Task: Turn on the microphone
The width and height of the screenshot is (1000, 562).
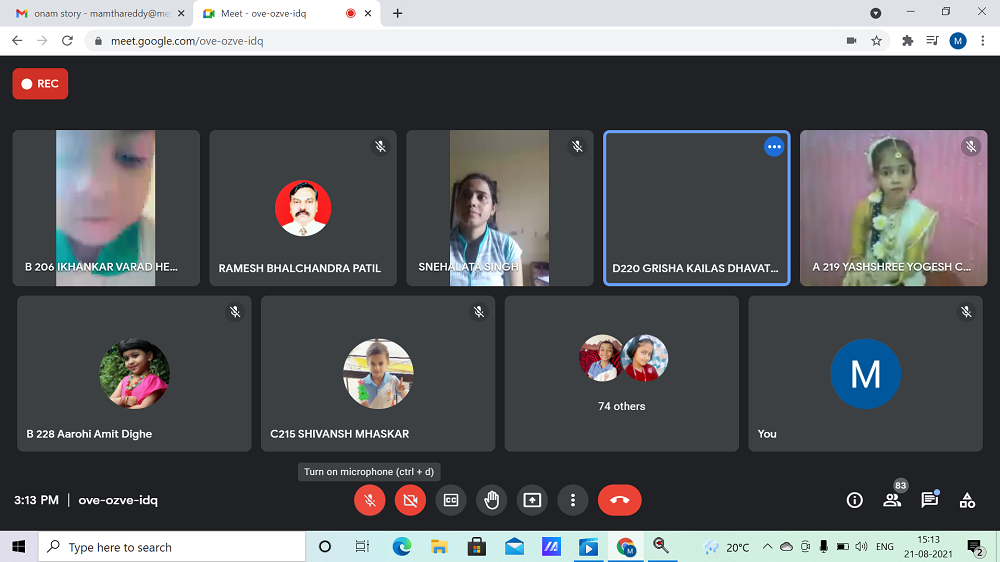Action: (369, 500)
